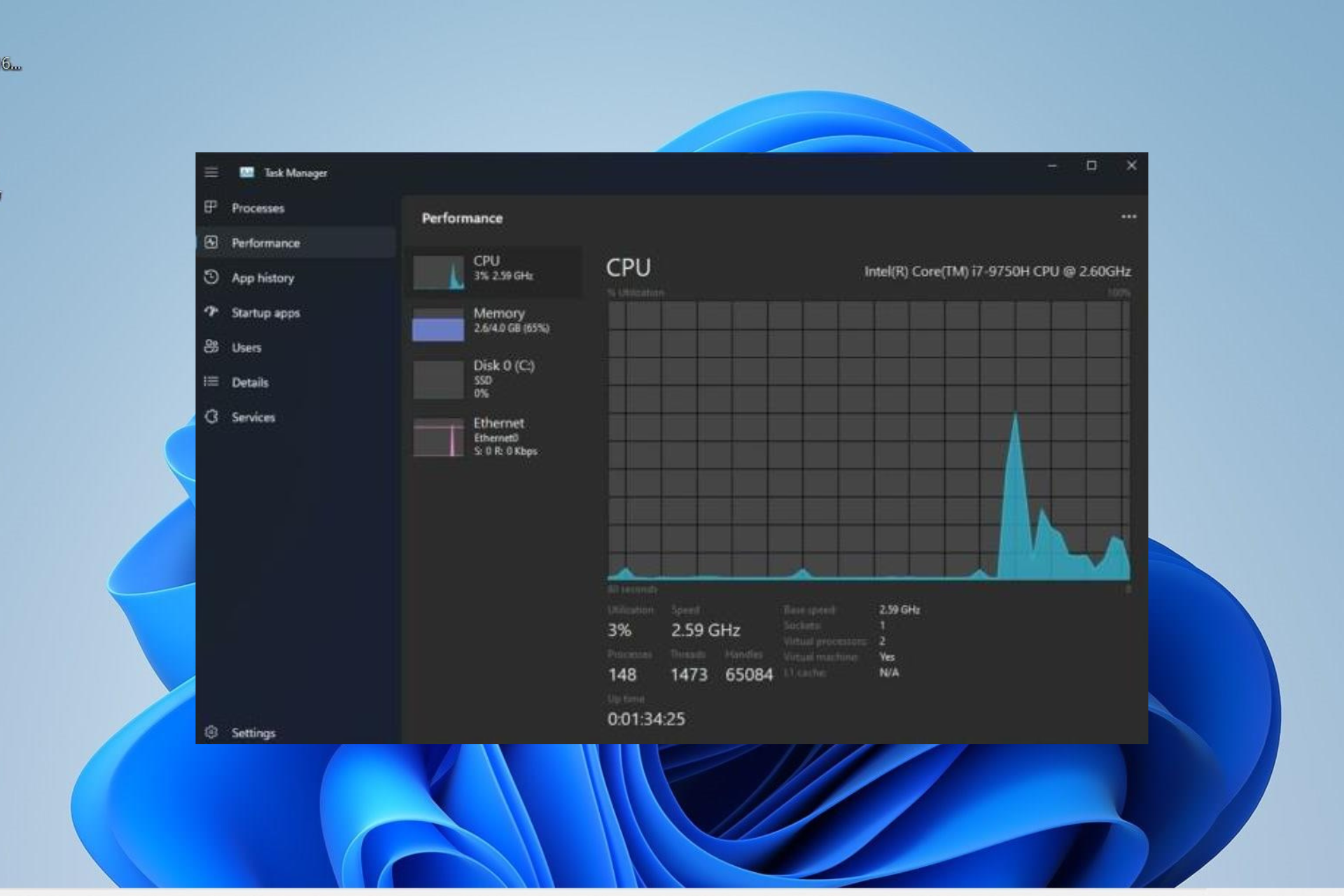Close the Task Manager window
The width and height of the screenshot is (1344, 896).
(x=1131, y=166)
